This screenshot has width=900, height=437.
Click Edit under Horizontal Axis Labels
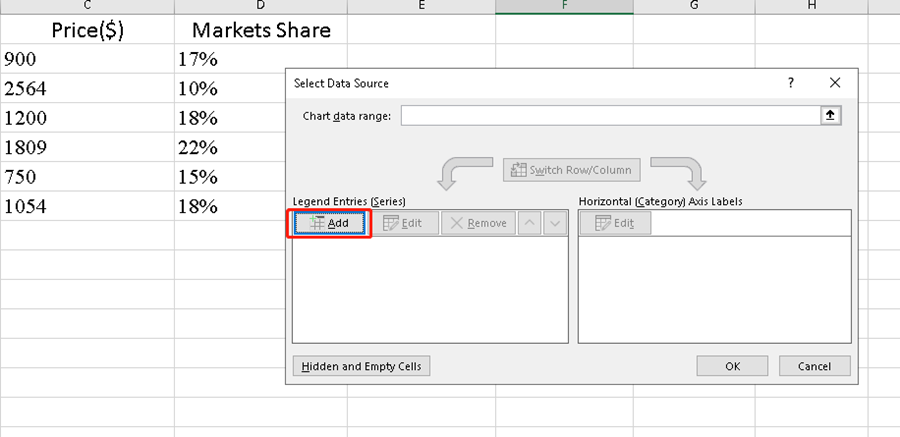615,223
